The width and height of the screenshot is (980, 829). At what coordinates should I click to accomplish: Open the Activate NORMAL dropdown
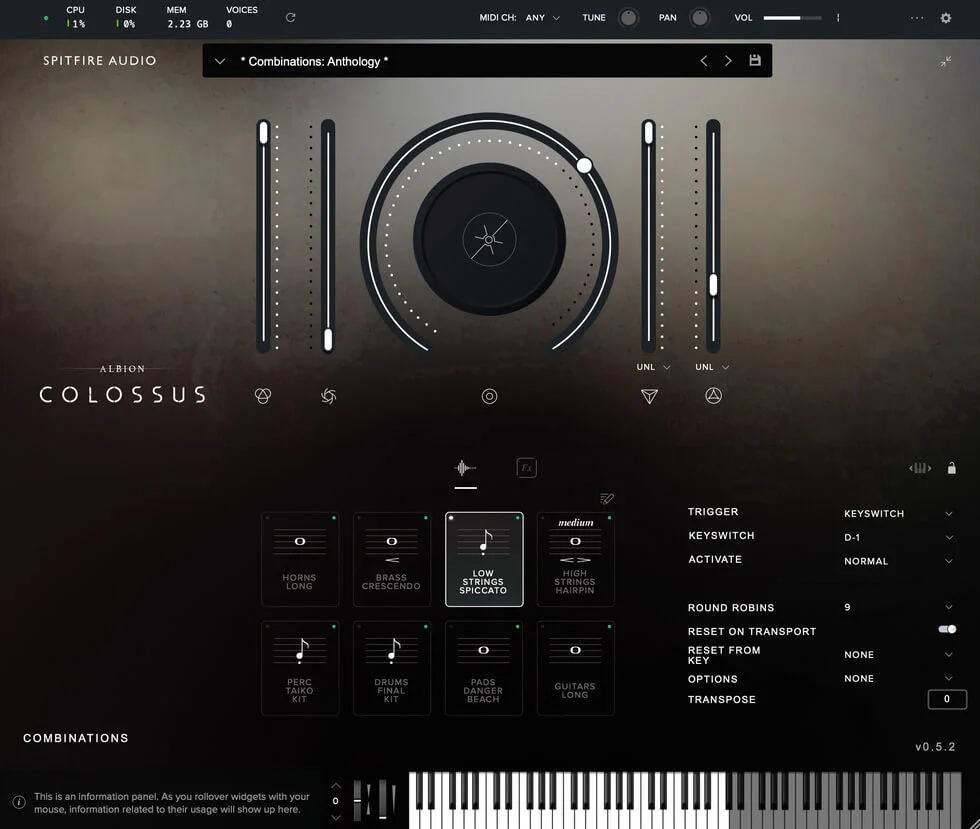click(898, 561)
